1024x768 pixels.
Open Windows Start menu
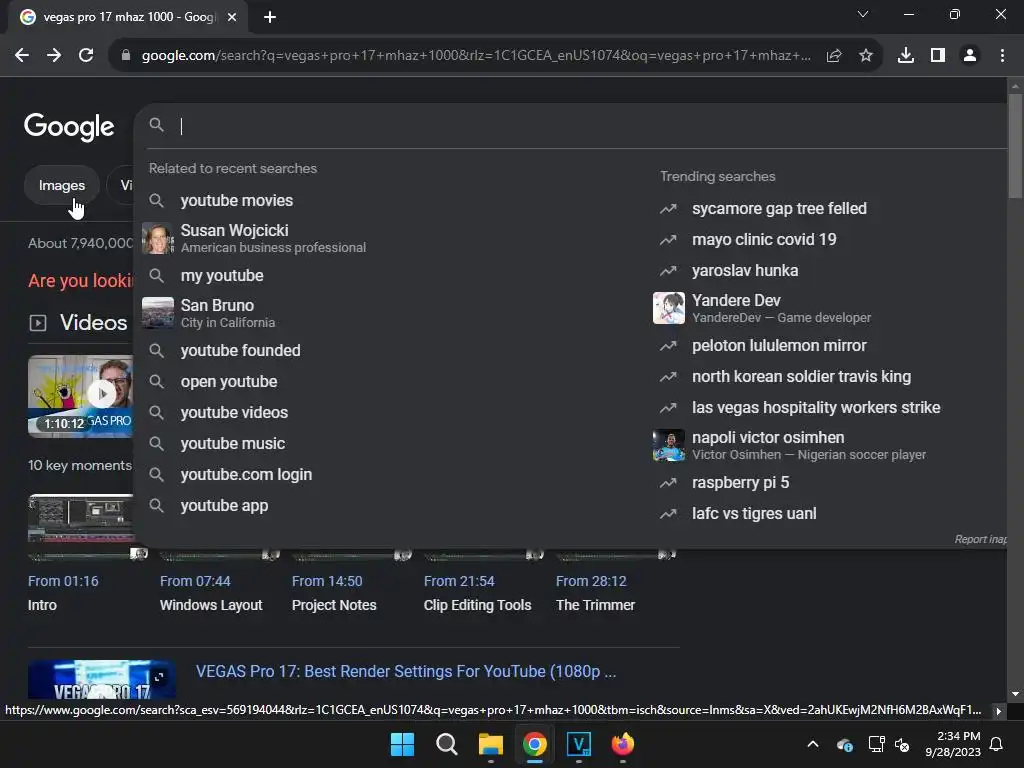pyautogui.click(x=402, y=744)
